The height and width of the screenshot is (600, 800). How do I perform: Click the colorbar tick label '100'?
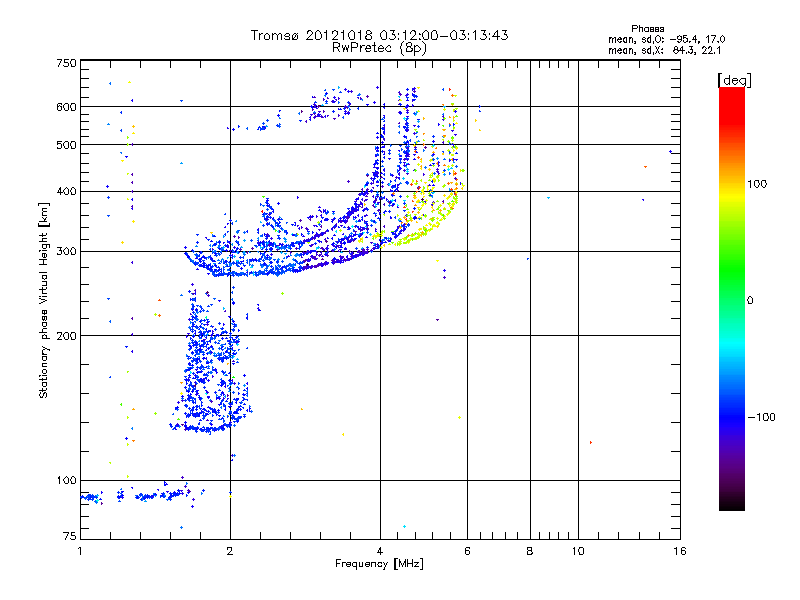coord(757,184)
